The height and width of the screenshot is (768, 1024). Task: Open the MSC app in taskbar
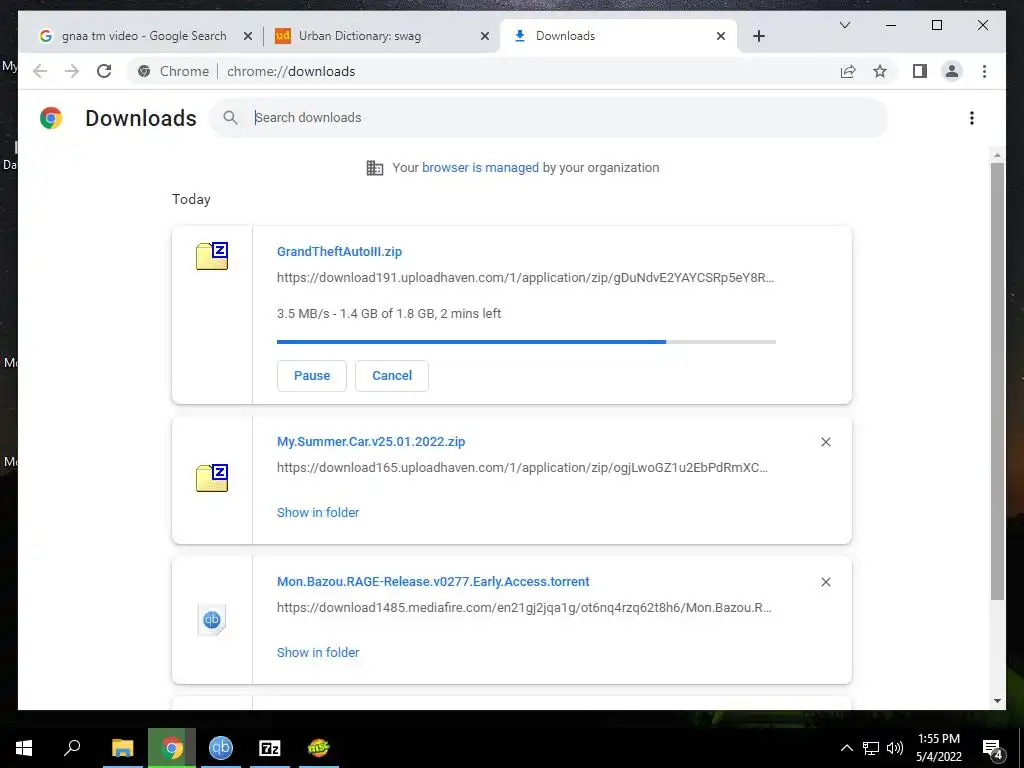click(x=319, y=748)
